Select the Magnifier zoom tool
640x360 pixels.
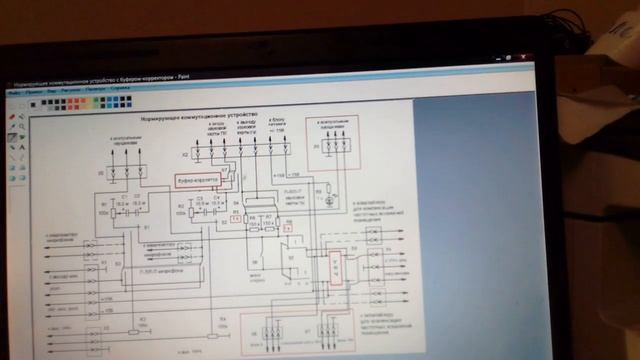pos(22,127)
